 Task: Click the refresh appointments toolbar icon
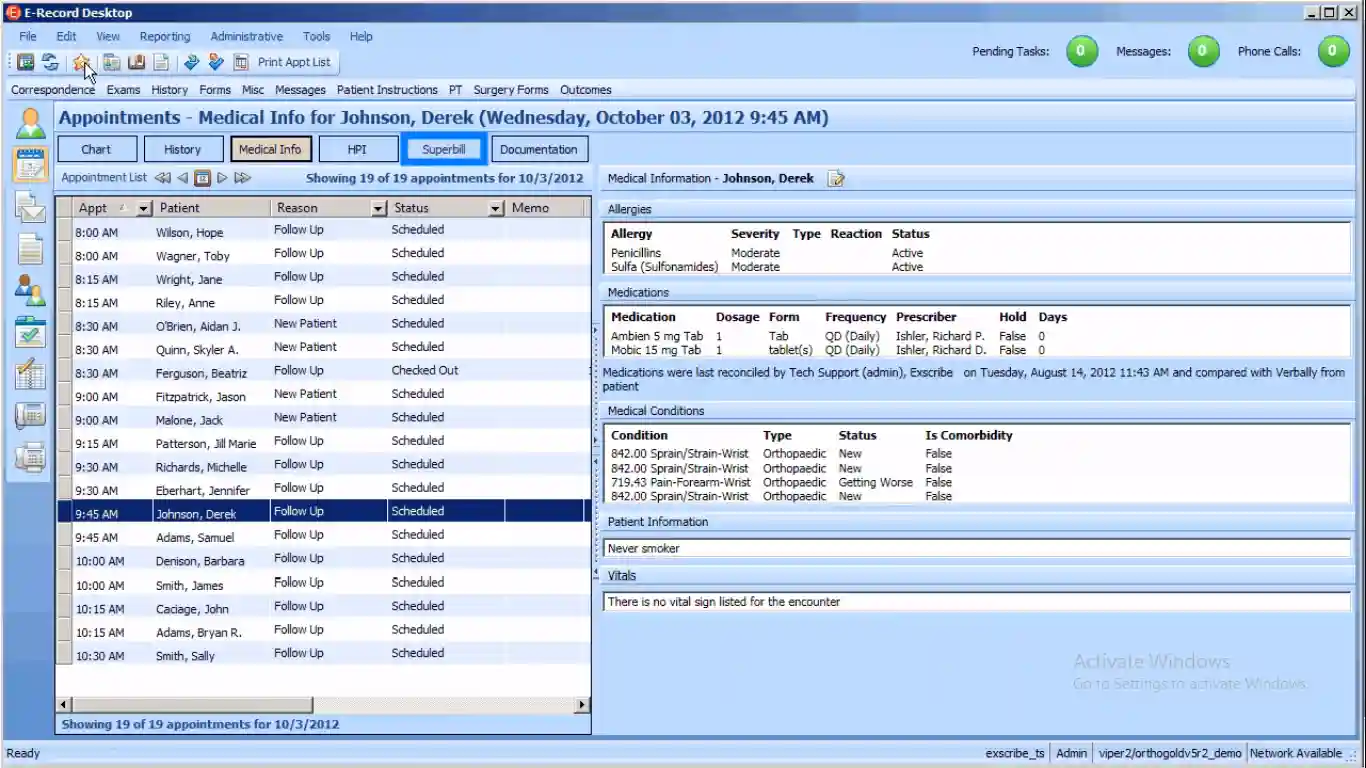coord(51,62)
